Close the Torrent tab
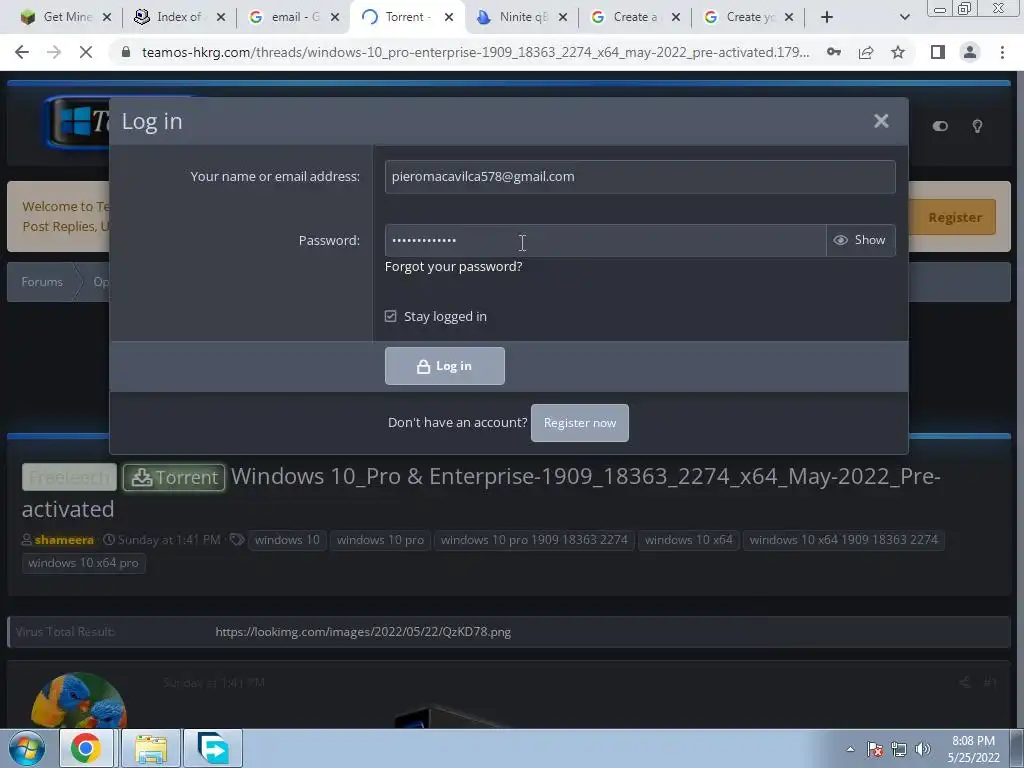 pos(449,17)
